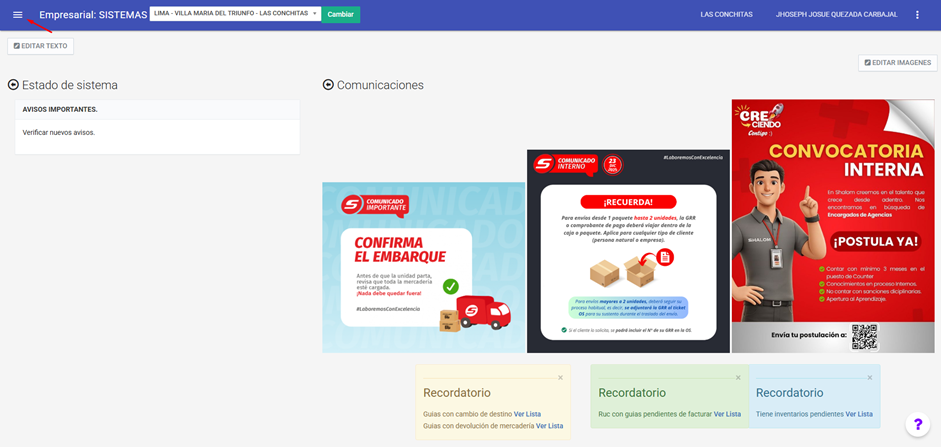Close the blue Recordatorio card
Screen dimensions: 941x447
(870, 377)
